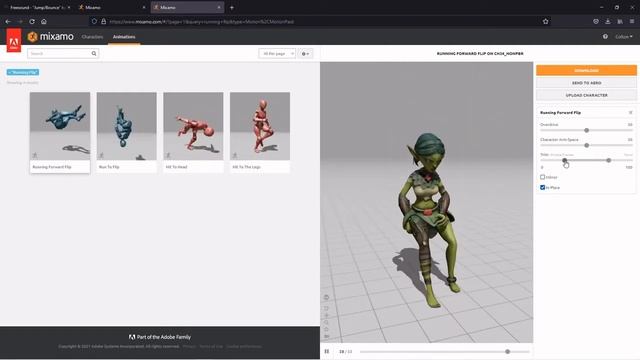640x360 pixels.
Task: Click the tracking protection shield icon
Action: (94, 21)
